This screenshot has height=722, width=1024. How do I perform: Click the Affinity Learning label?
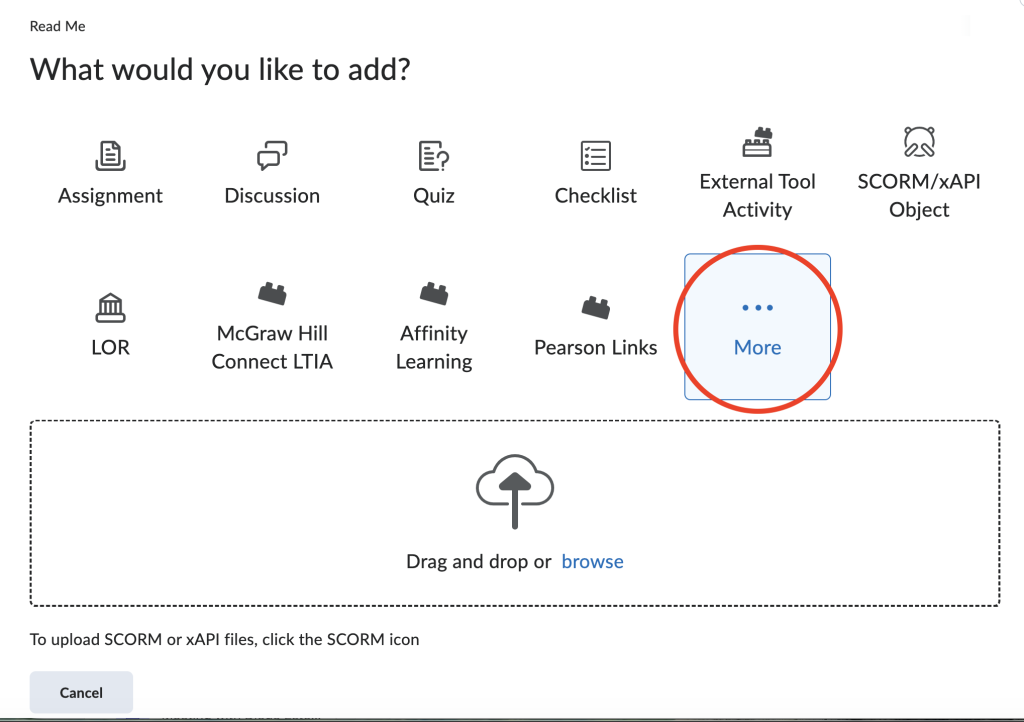tap(434, 347)
